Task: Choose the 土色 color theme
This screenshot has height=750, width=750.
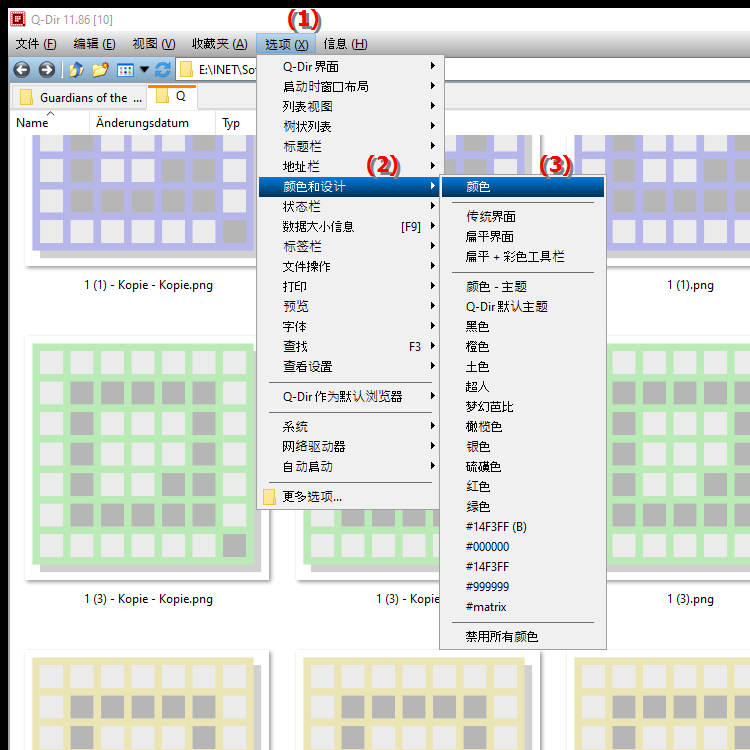Action: point(522,367)
